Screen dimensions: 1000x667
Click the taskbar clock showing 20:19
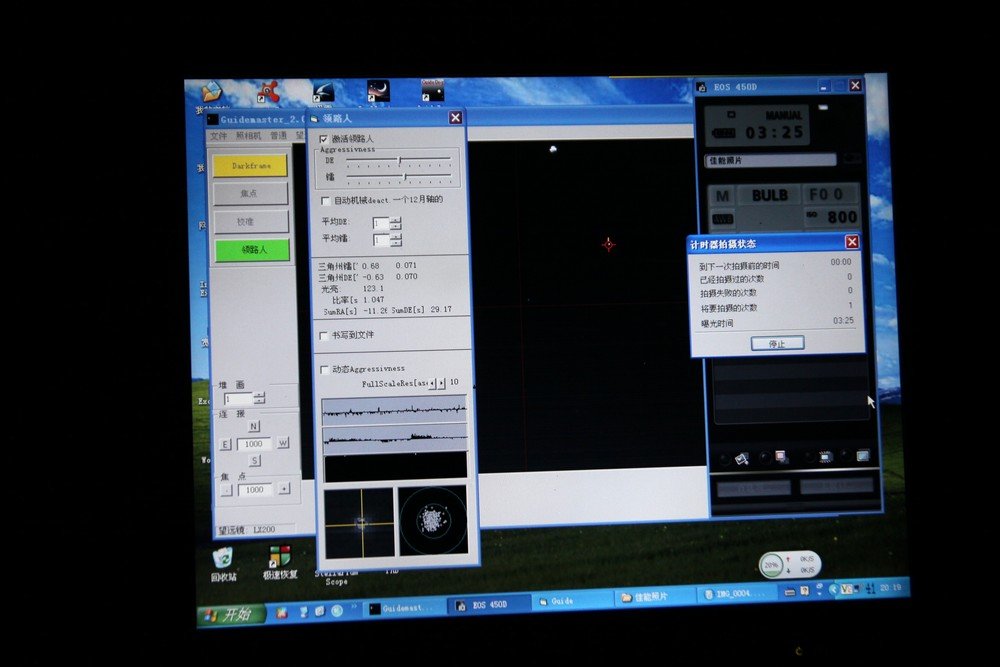tap(891, 587)
